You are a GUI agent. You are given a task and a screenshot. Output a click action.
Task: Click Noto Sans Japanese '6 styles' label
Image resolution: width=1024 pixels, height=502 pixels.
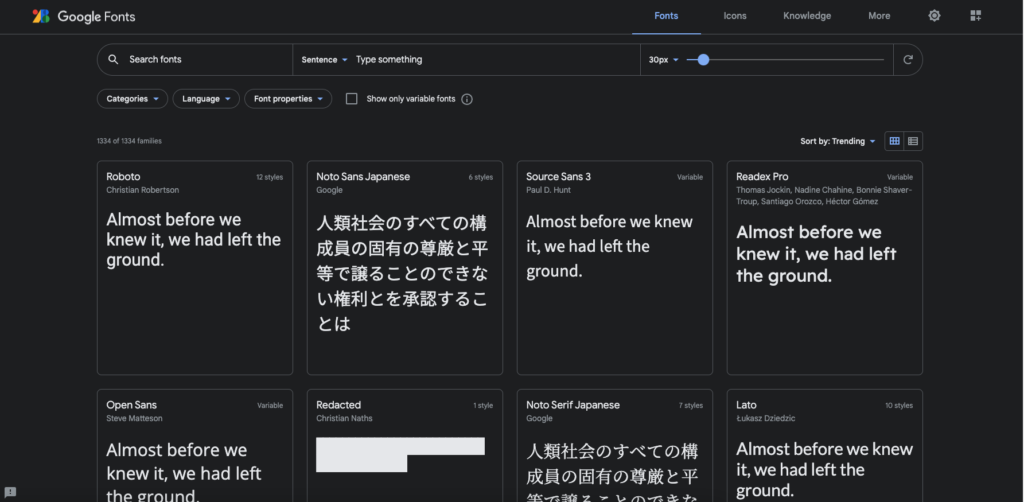[481, 177]
